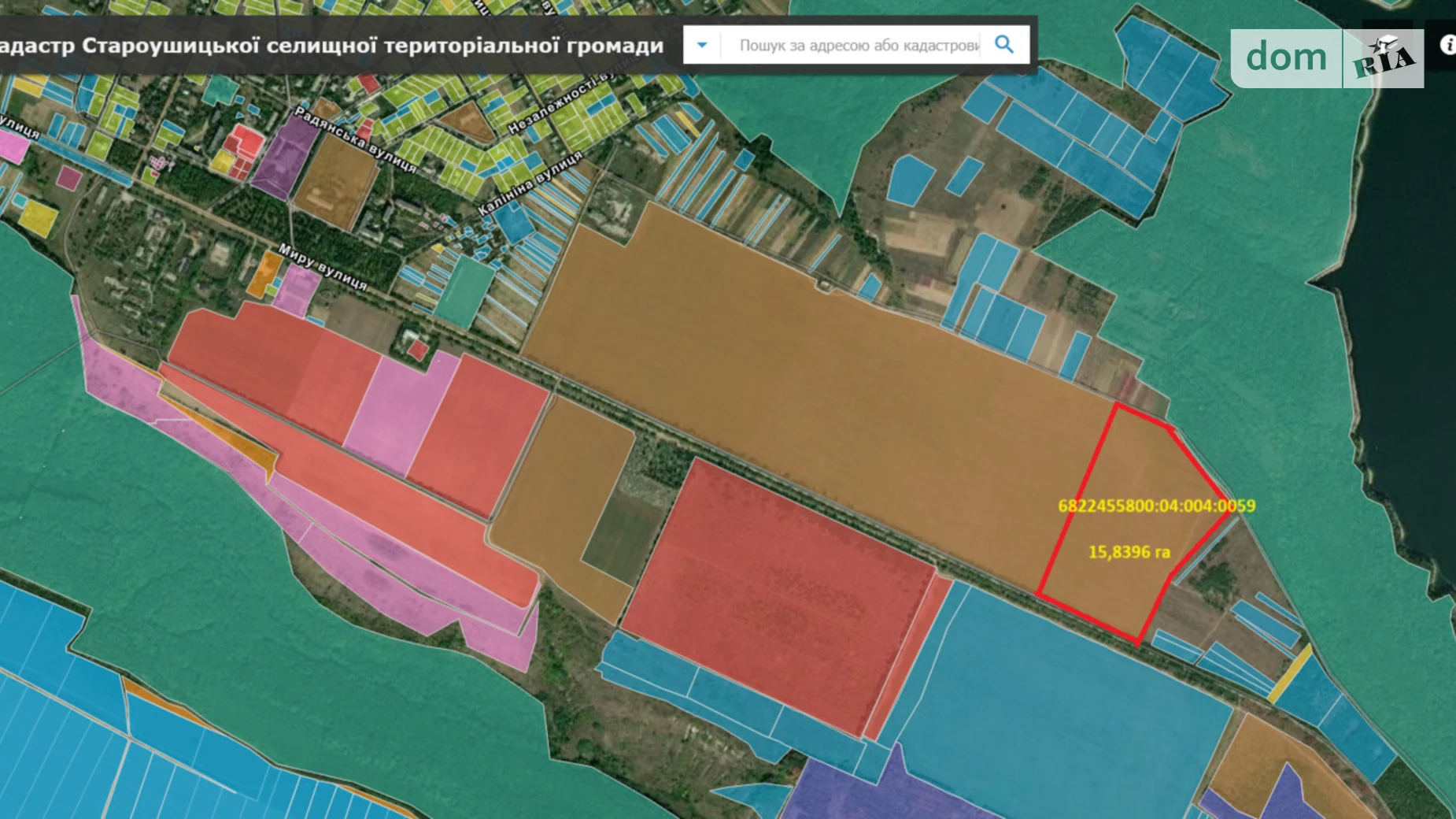The image size is (1456, 819).
Task: Click the Миру вулиця street label
Action: coord(323,266)
